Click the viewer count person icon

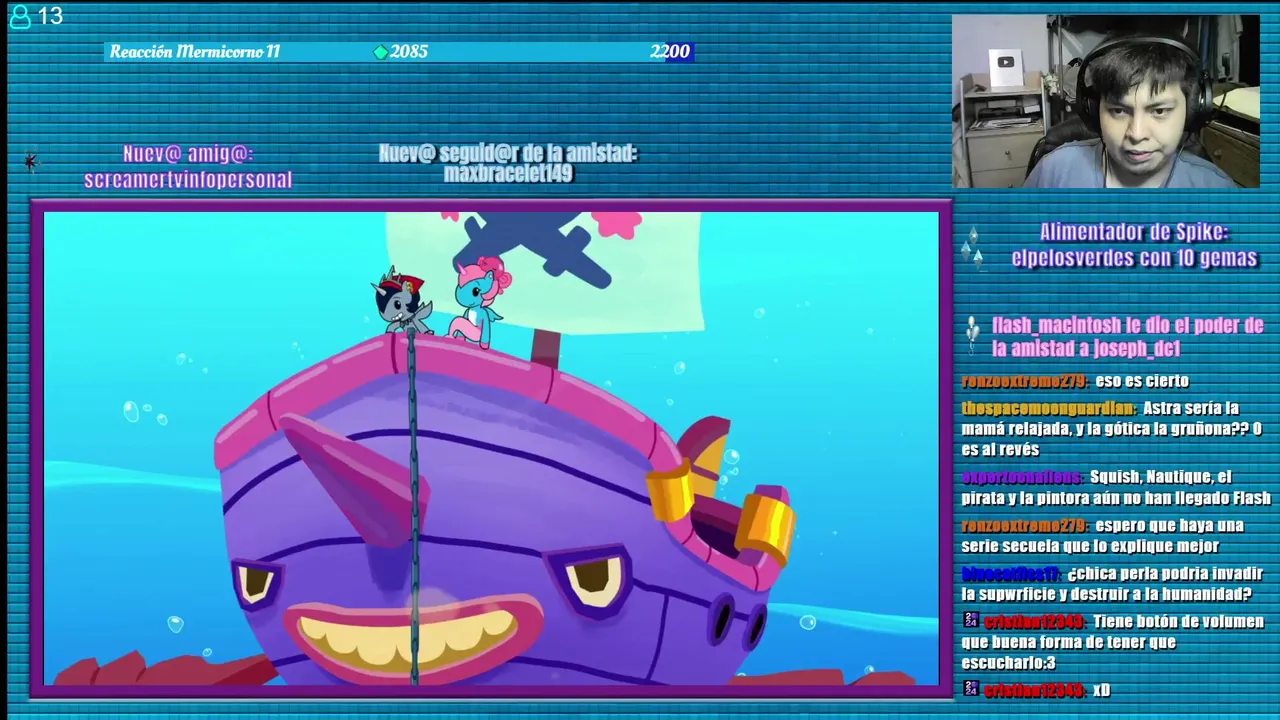tap(19, 16)
